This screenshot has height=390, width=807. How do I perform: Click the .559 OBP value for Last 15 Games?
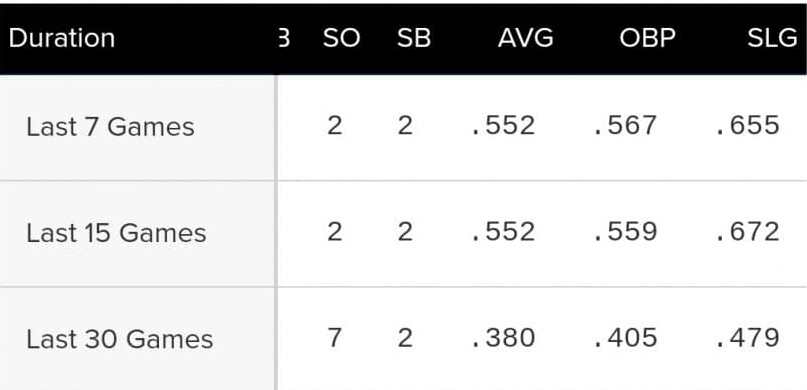pos(625,232)
